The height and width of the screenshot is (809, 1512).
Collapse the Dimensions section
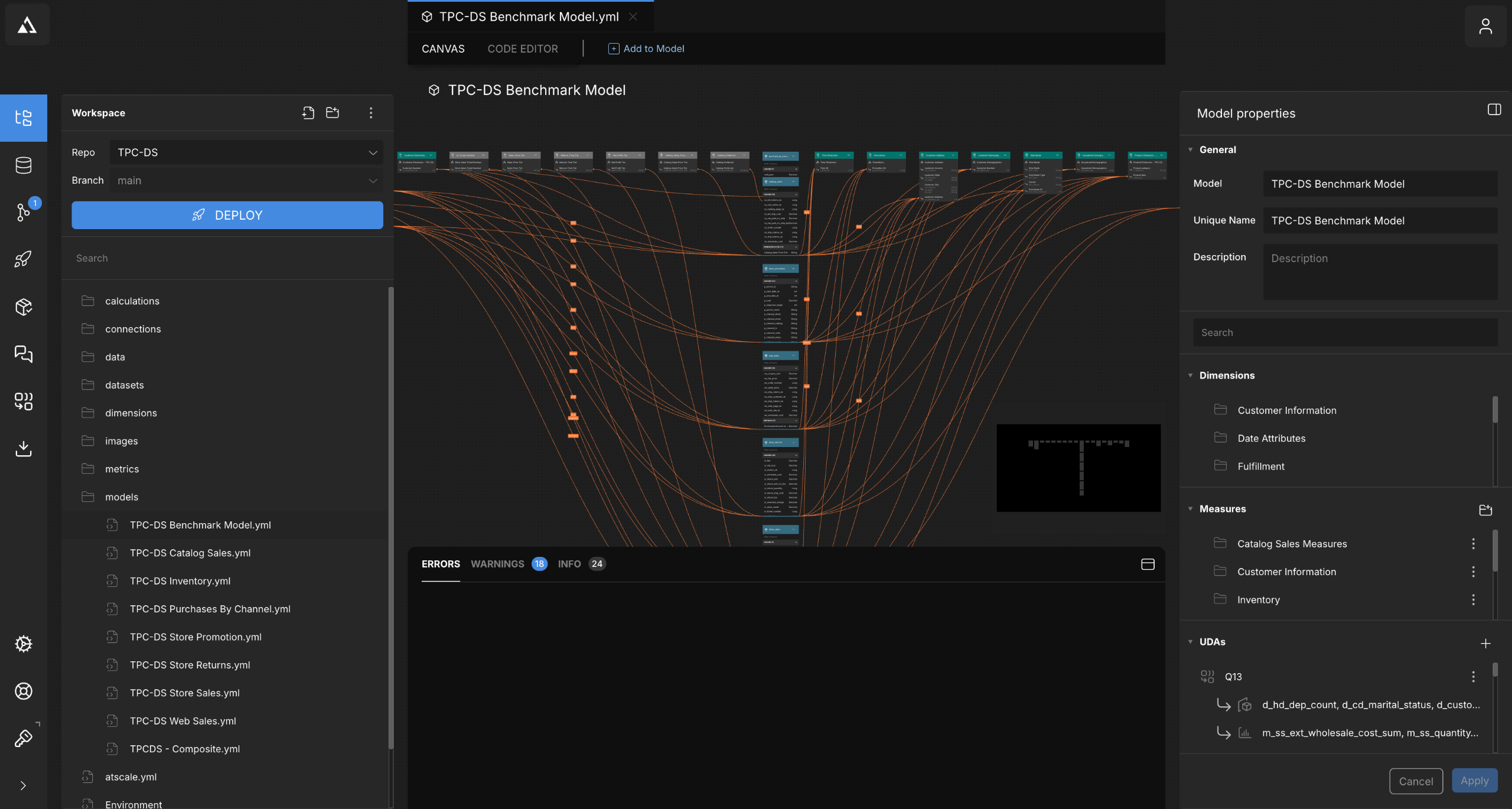point(1190,376)
